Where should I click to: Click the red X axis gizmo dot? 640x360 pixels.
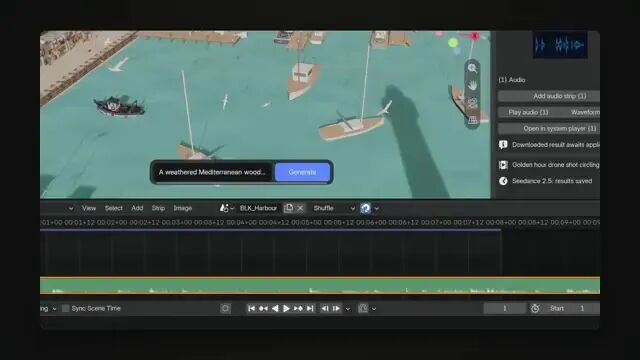click(x=475, y=36)
